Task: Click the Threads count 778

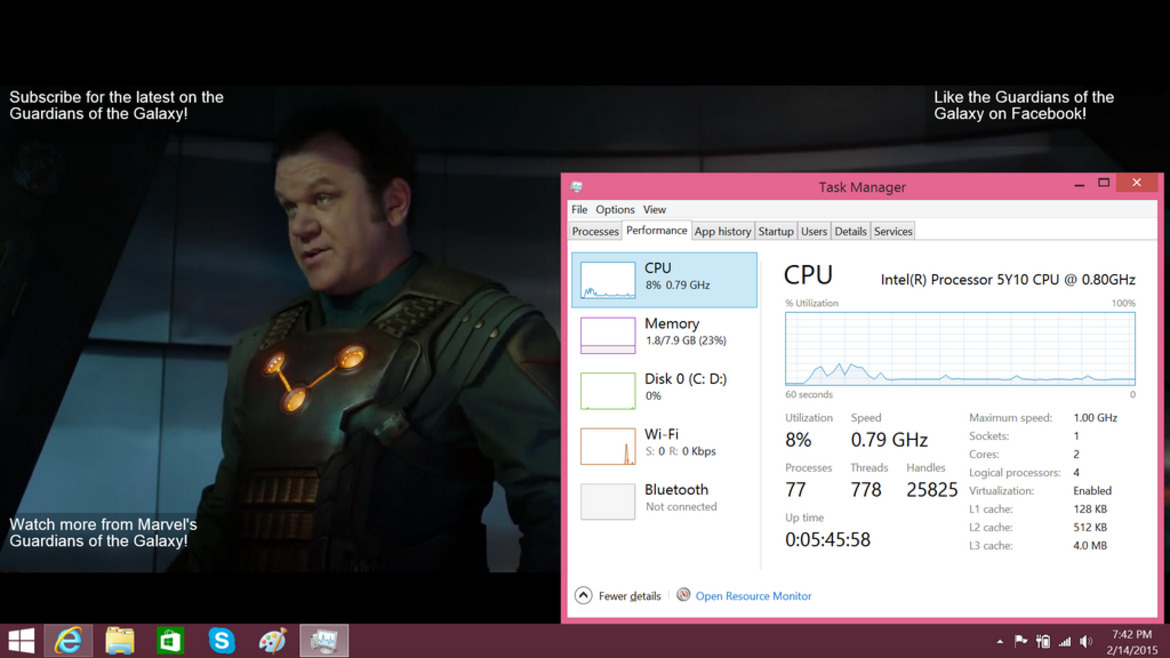Action: tap(866, 490)
